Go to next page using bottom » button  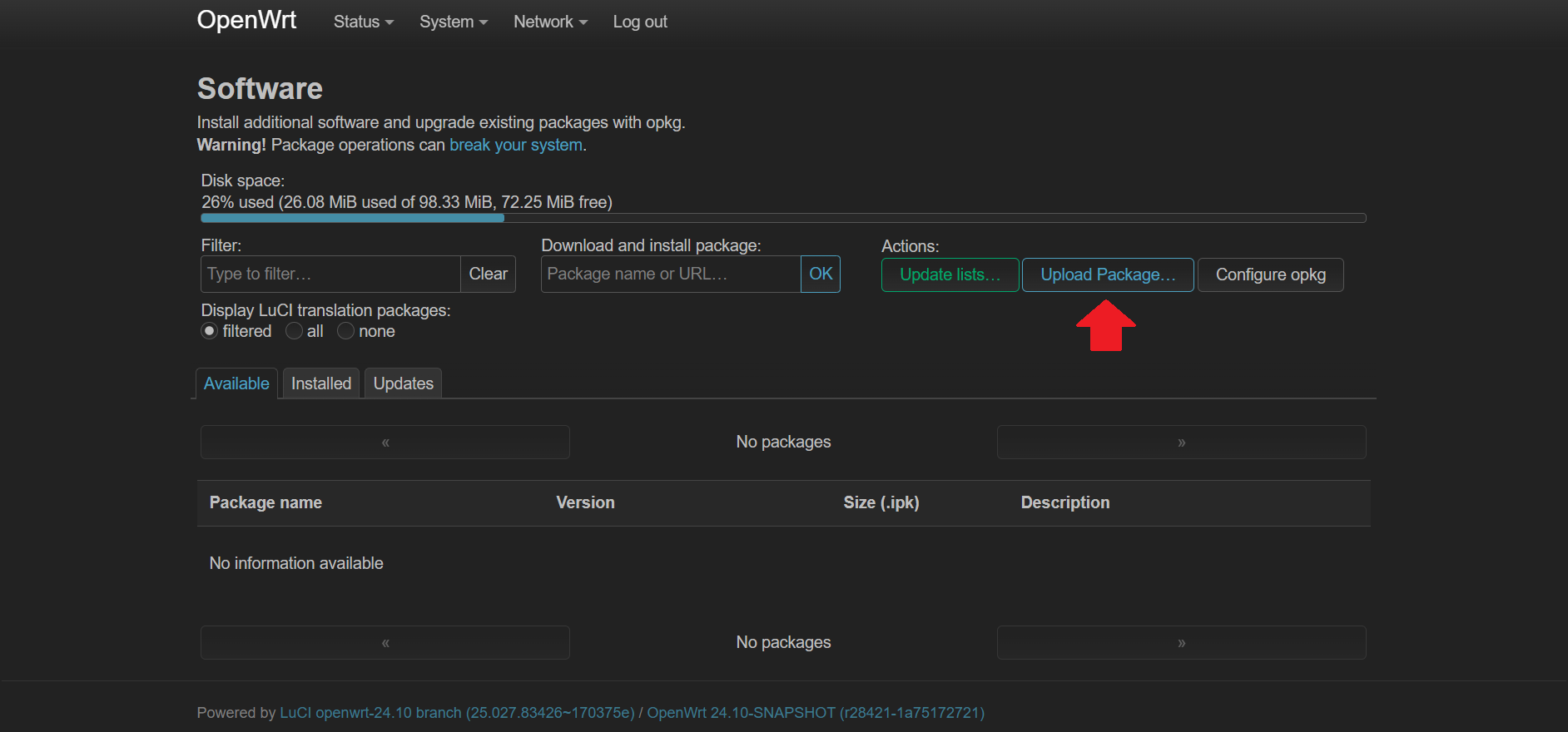pos(1182,642)
